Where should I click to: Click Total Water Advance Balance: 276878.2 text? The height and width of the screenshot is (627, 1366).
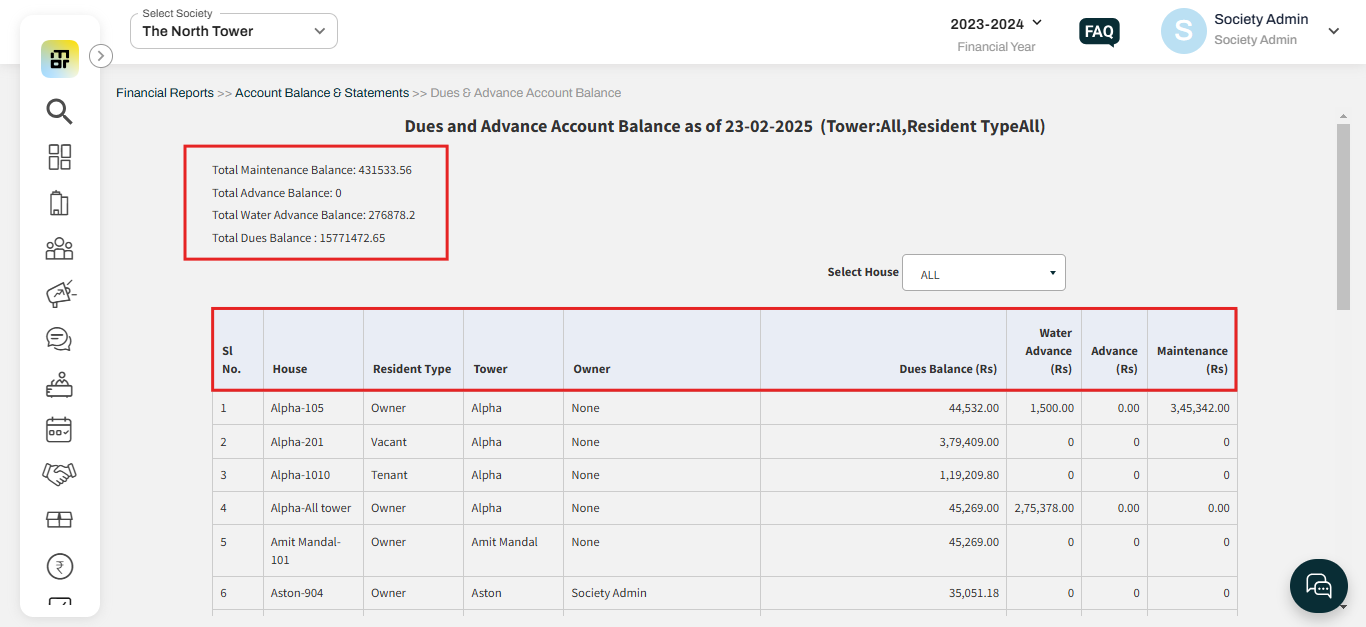pos(313,215)
